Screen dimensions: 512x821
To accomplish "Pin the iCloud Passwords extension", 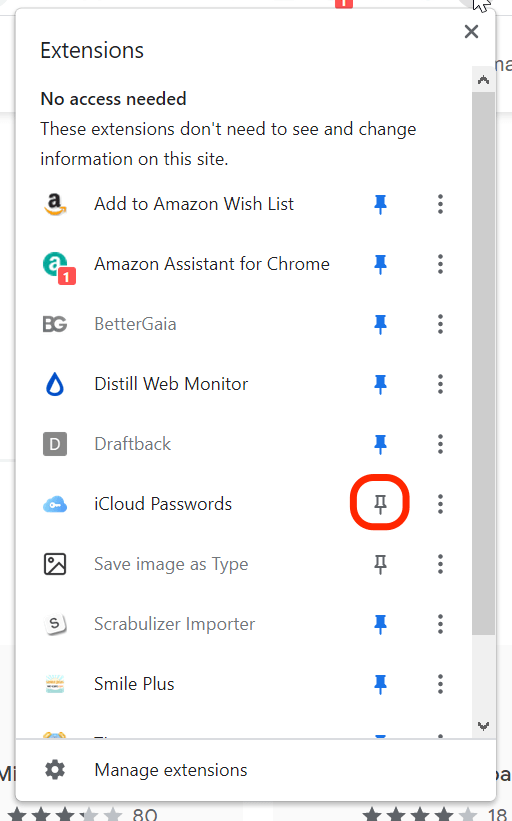I will (x=381, y=504).
